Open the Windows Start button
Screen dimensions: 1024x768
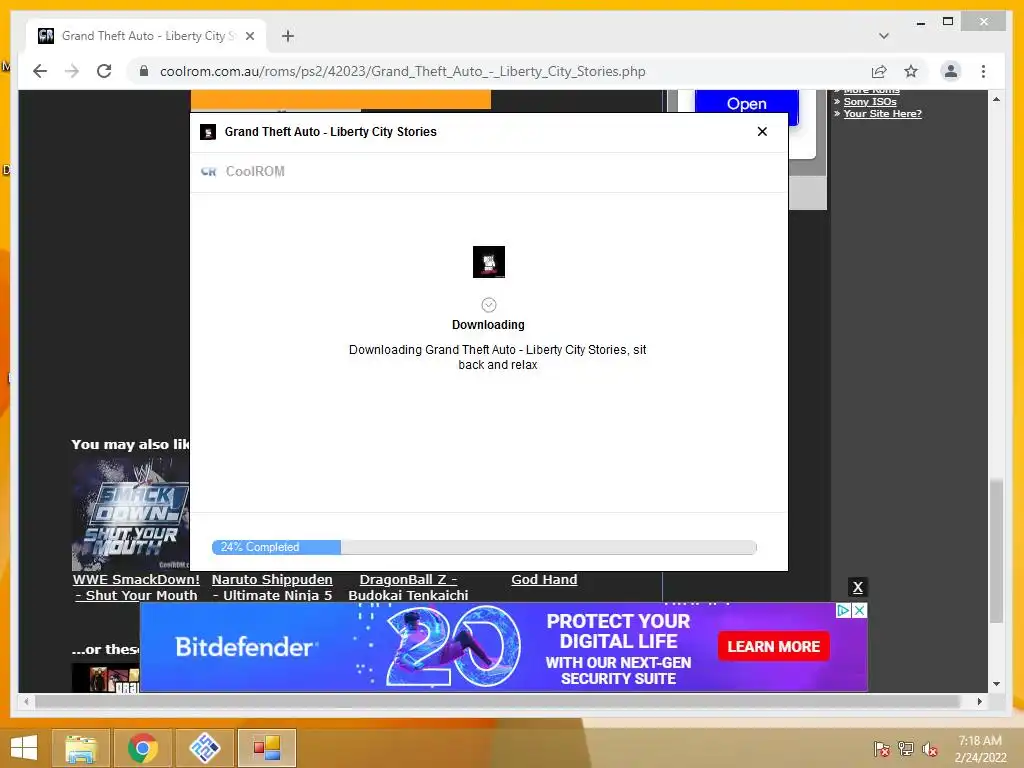coord(24,748)
